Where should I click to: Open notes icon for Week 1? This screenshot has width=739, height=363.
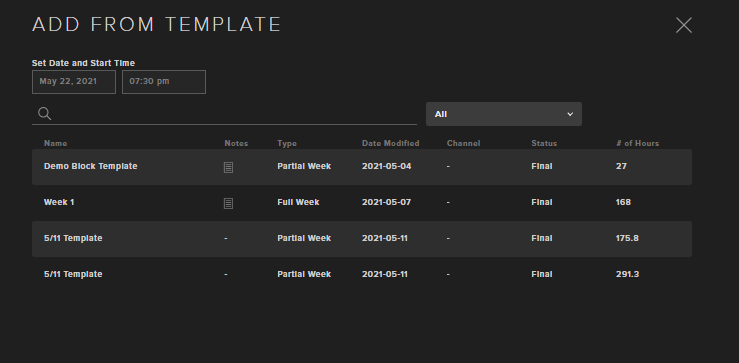[228, 203]
